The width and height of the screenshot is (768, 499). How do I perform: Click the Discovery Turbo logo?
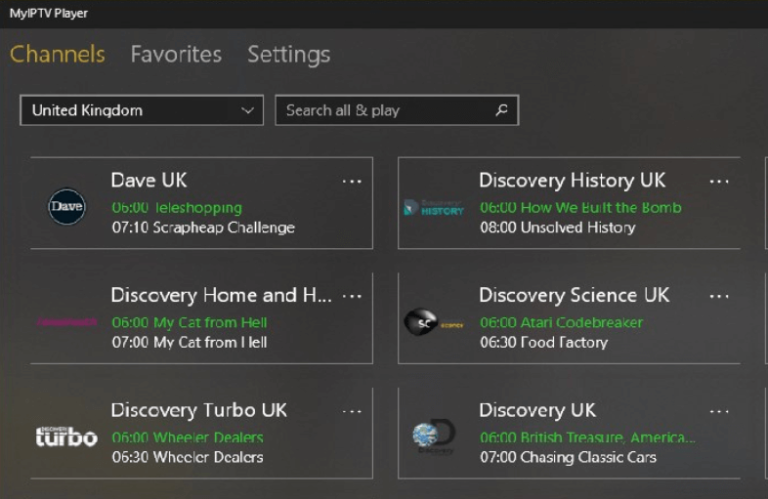[67, 436]
